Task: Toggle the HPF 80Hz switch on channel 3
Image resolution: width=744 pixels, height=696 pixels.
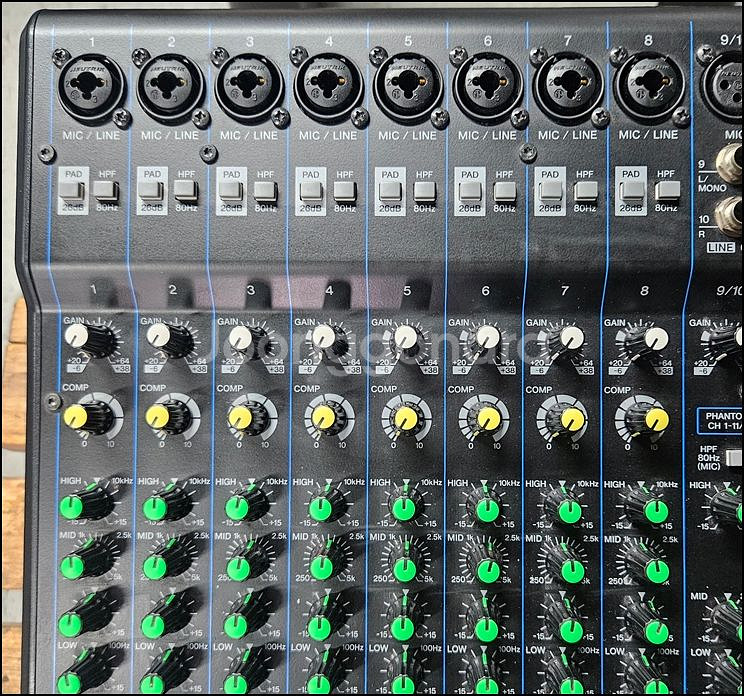Action: tap(265, 190)
